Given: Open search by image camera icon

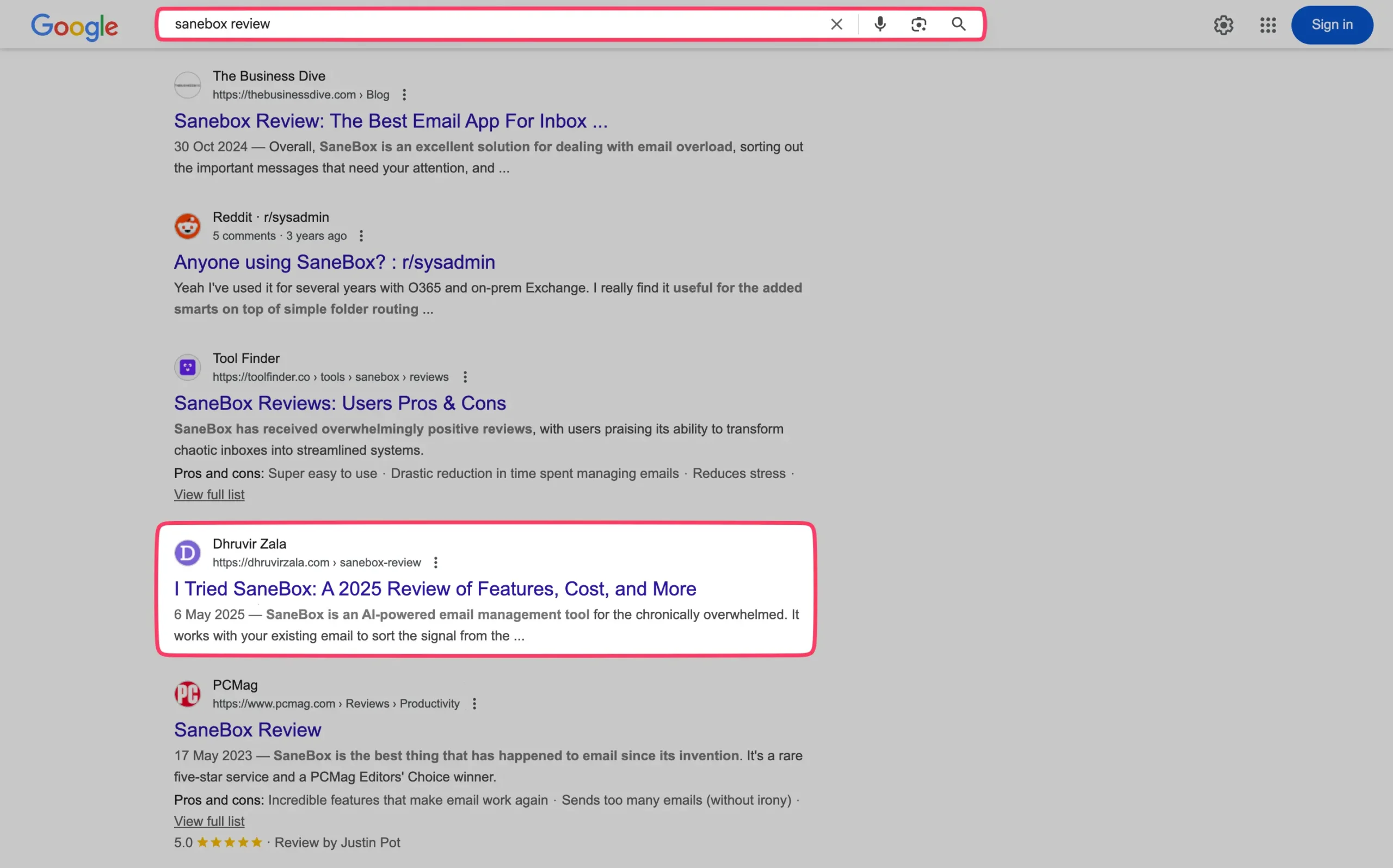Looking at the screenshot, I should [919, 24].
